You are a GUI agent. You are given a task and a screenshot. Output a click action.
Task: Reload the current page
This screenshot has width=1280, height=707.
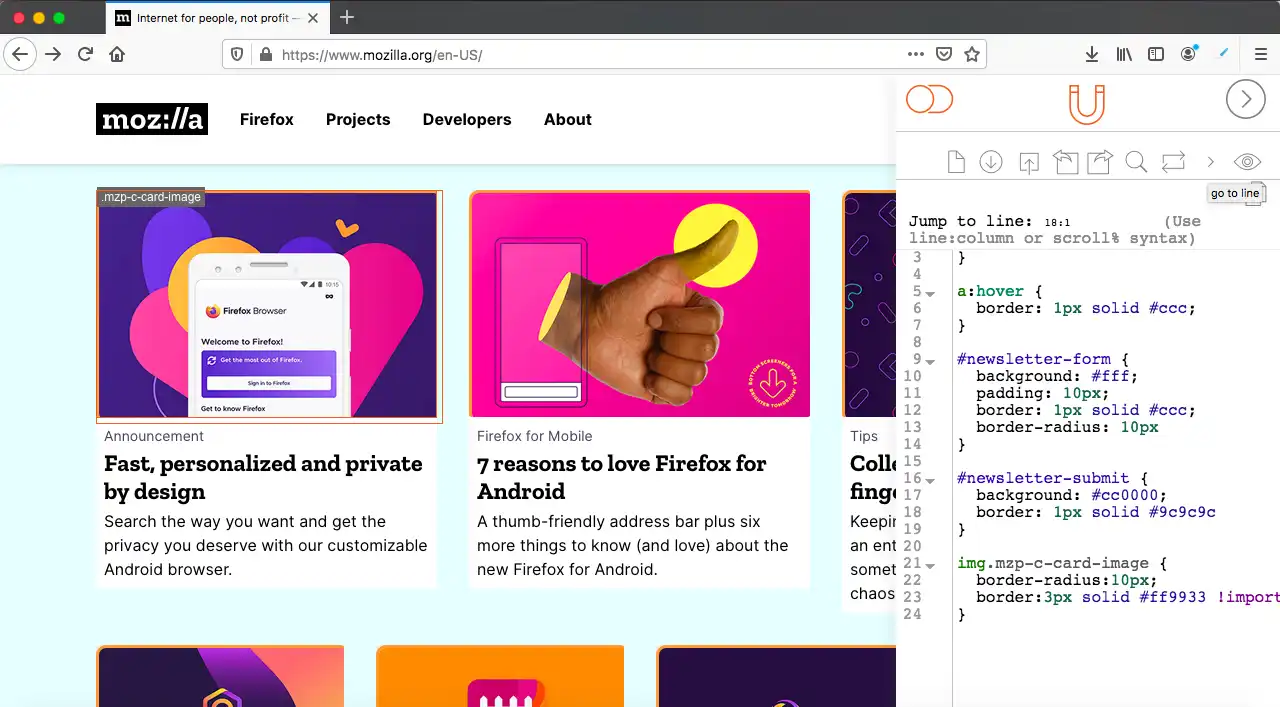point(85,54)
